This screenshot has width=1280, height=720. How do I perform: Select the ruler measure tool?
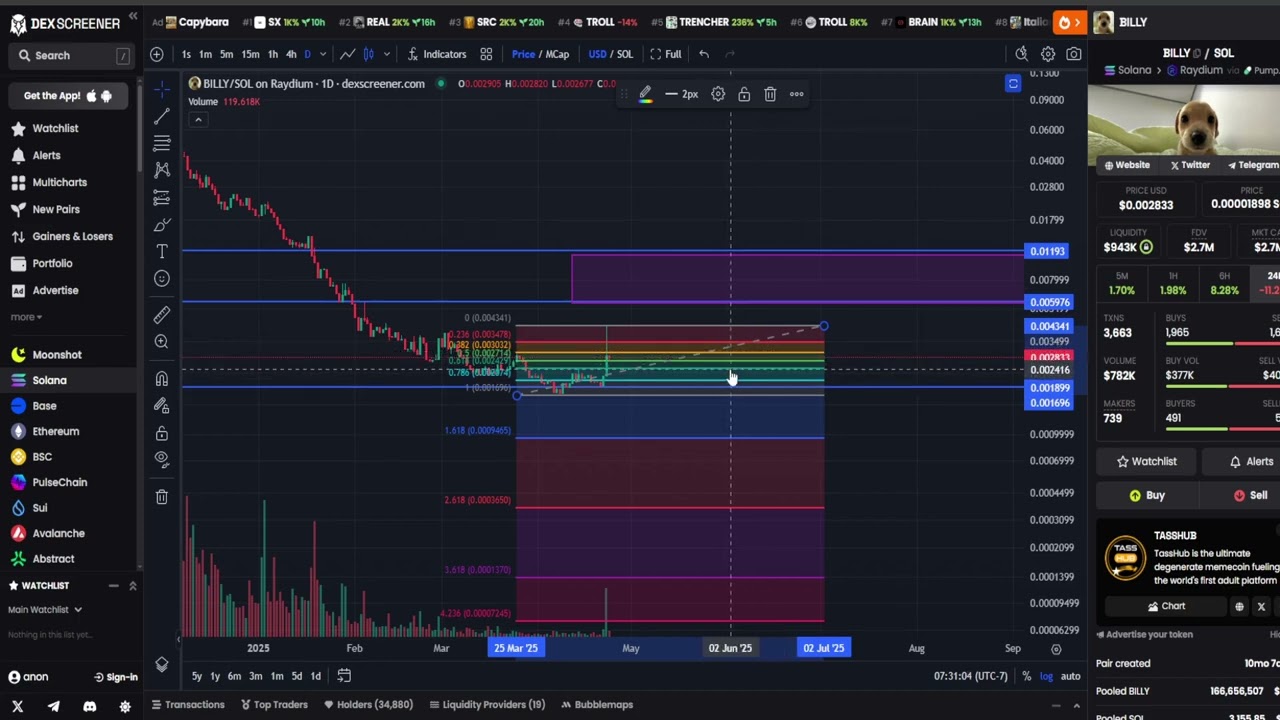pos(162,315)
